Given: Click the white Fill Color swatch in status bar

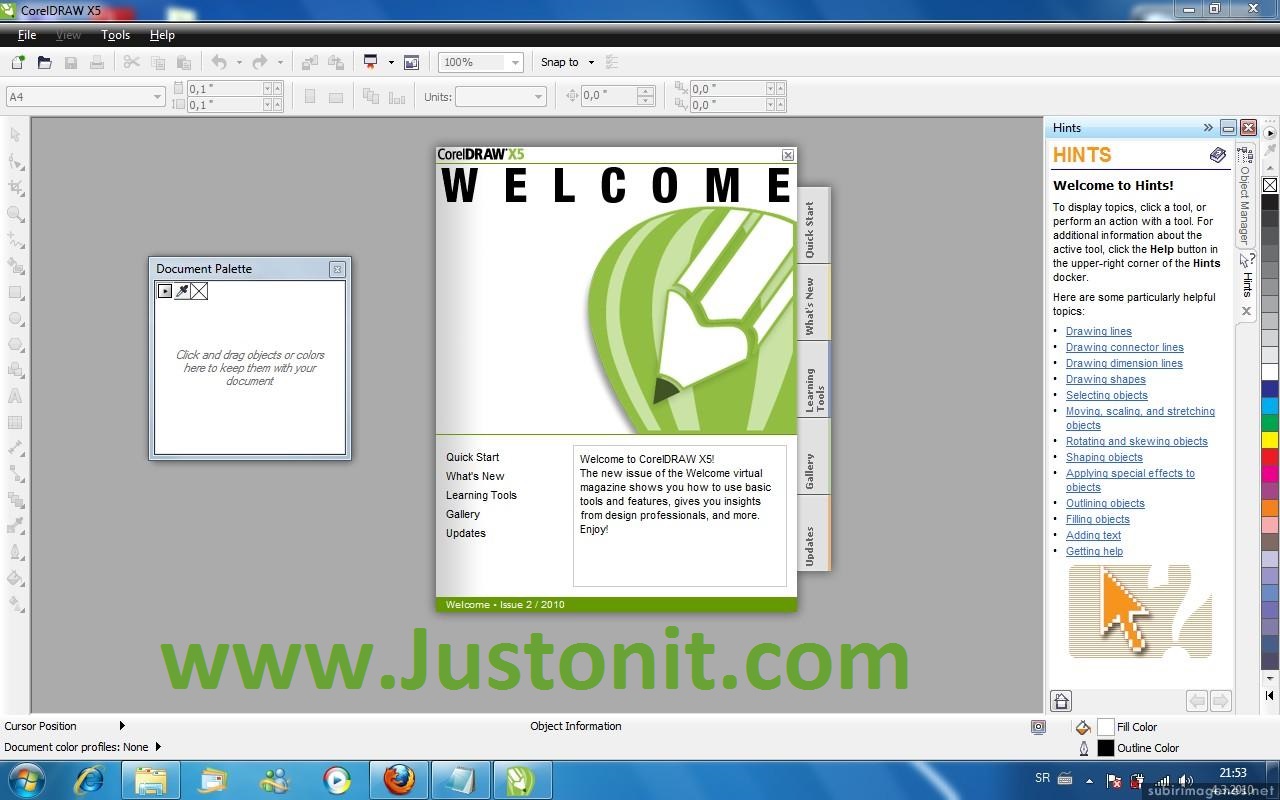Looking at the screenshot, I should point(1105,727).
